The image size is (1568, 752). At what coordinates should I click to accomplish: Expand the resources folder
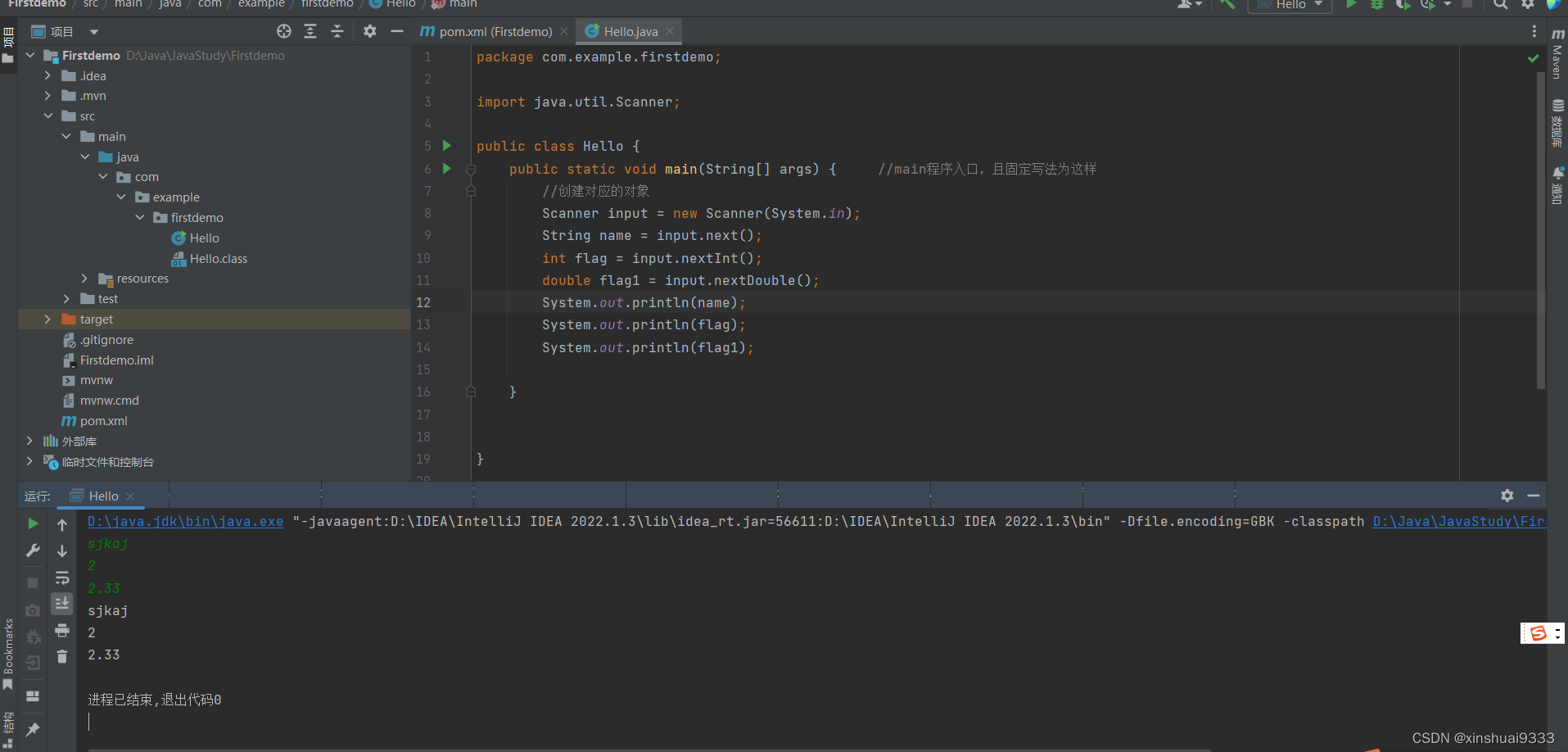point(84,279)
